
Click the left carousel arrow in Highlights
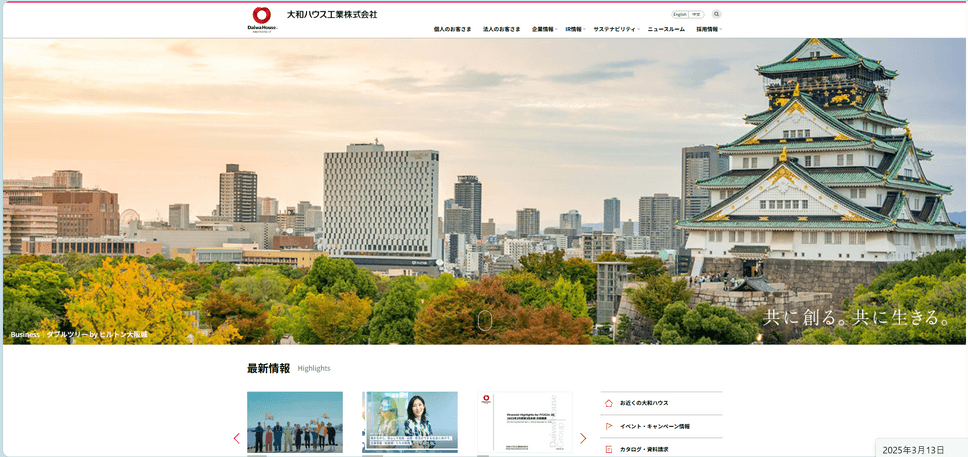(237, 438)
